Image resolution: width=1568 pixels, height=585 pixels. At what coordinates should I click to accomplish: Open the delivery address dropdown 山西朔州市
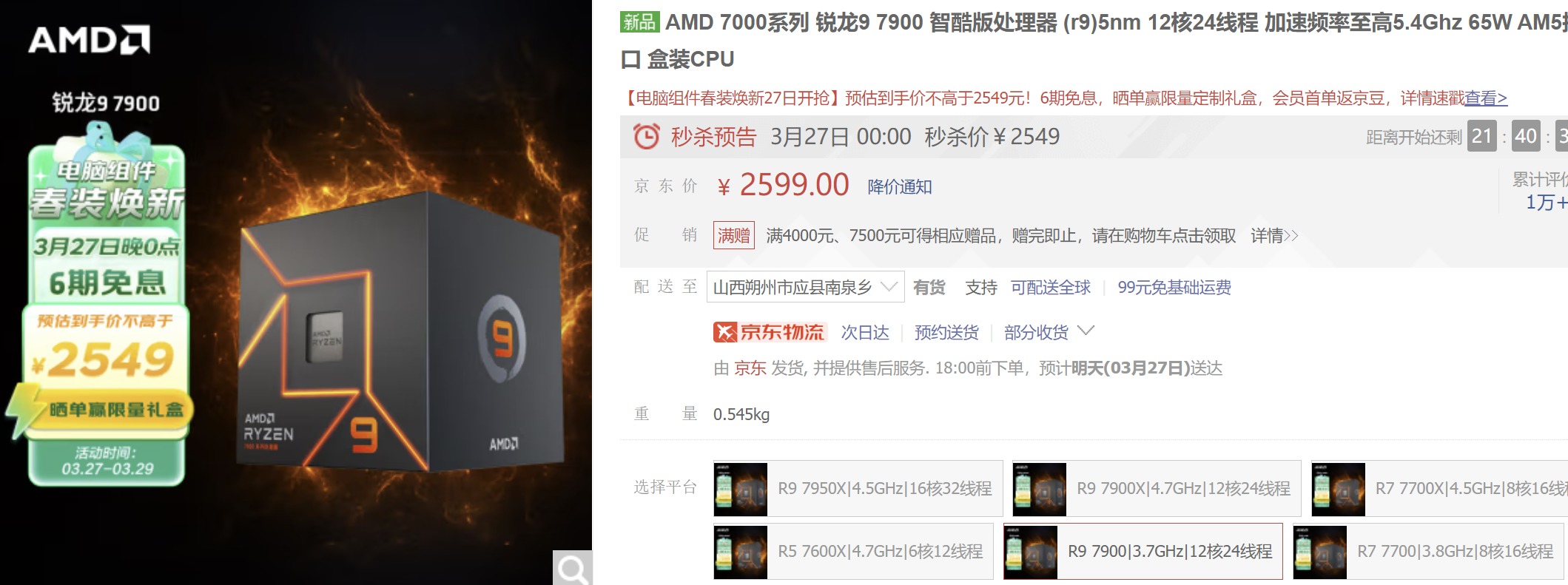tap(805, 287)
